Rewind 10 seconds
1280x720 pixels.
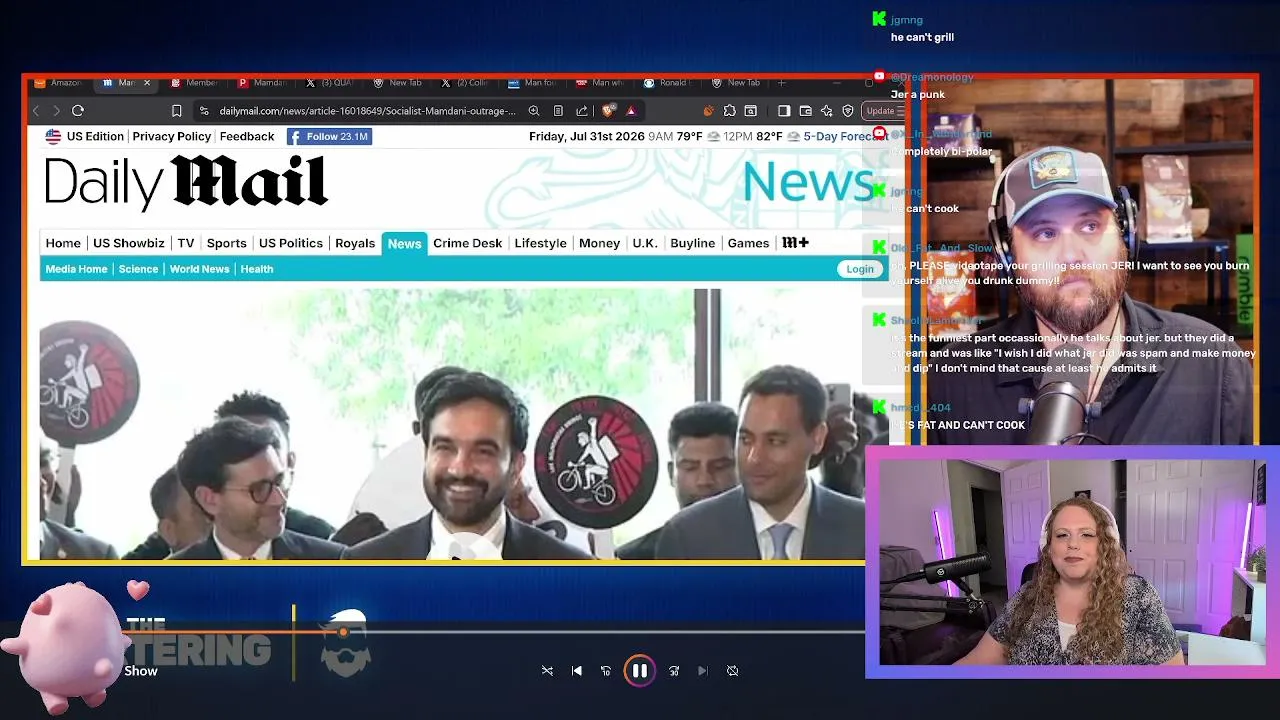[x=606, y=671]
